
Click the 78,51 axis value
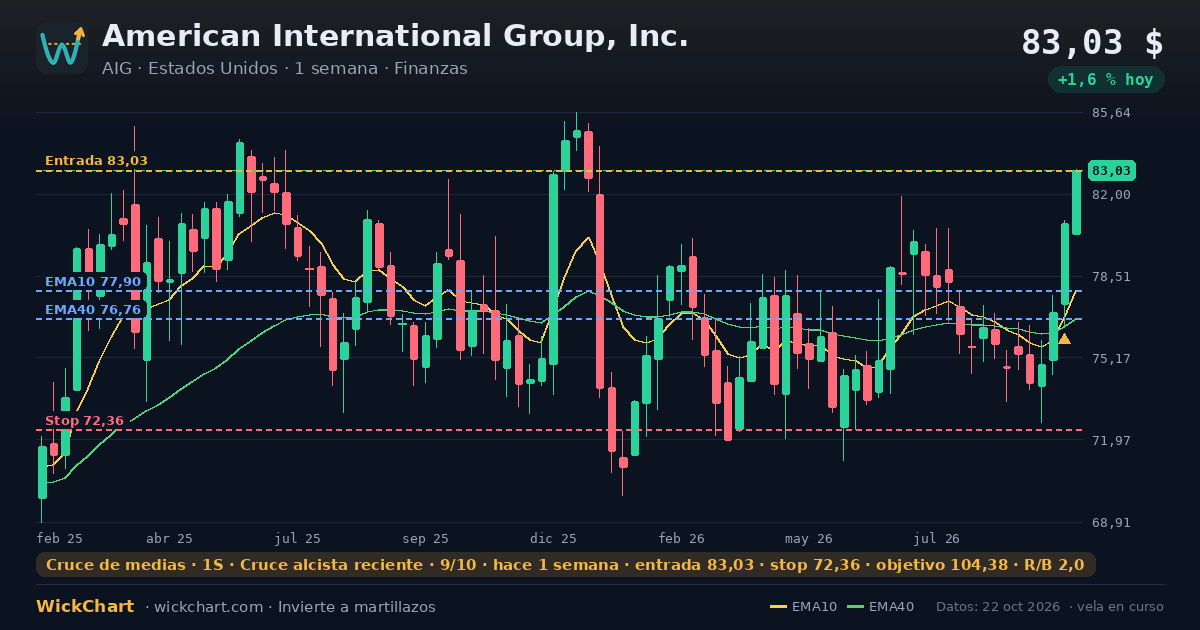[x=1111, y=276]
